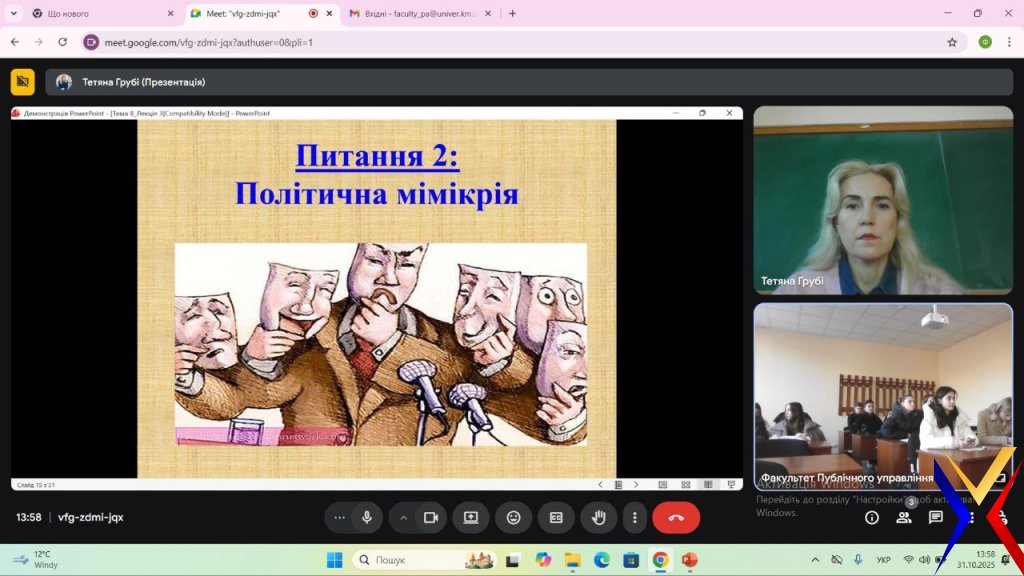Open the chat with everyone panel
Image resolution: width=1024 pixels, height=576 pixels.
click(936, 517)
